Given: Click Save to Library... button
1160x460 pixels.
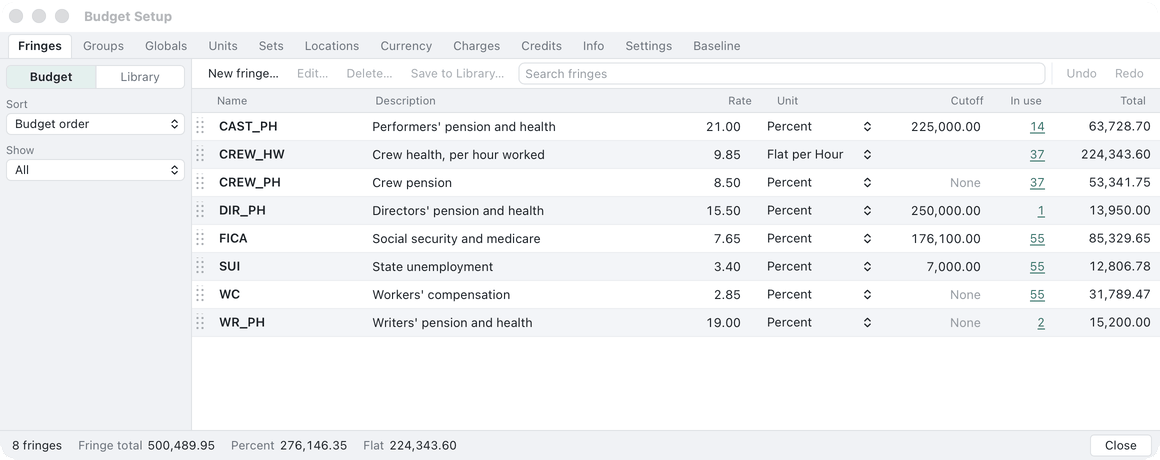Looking at the screenshot, I should coord(457,73).
